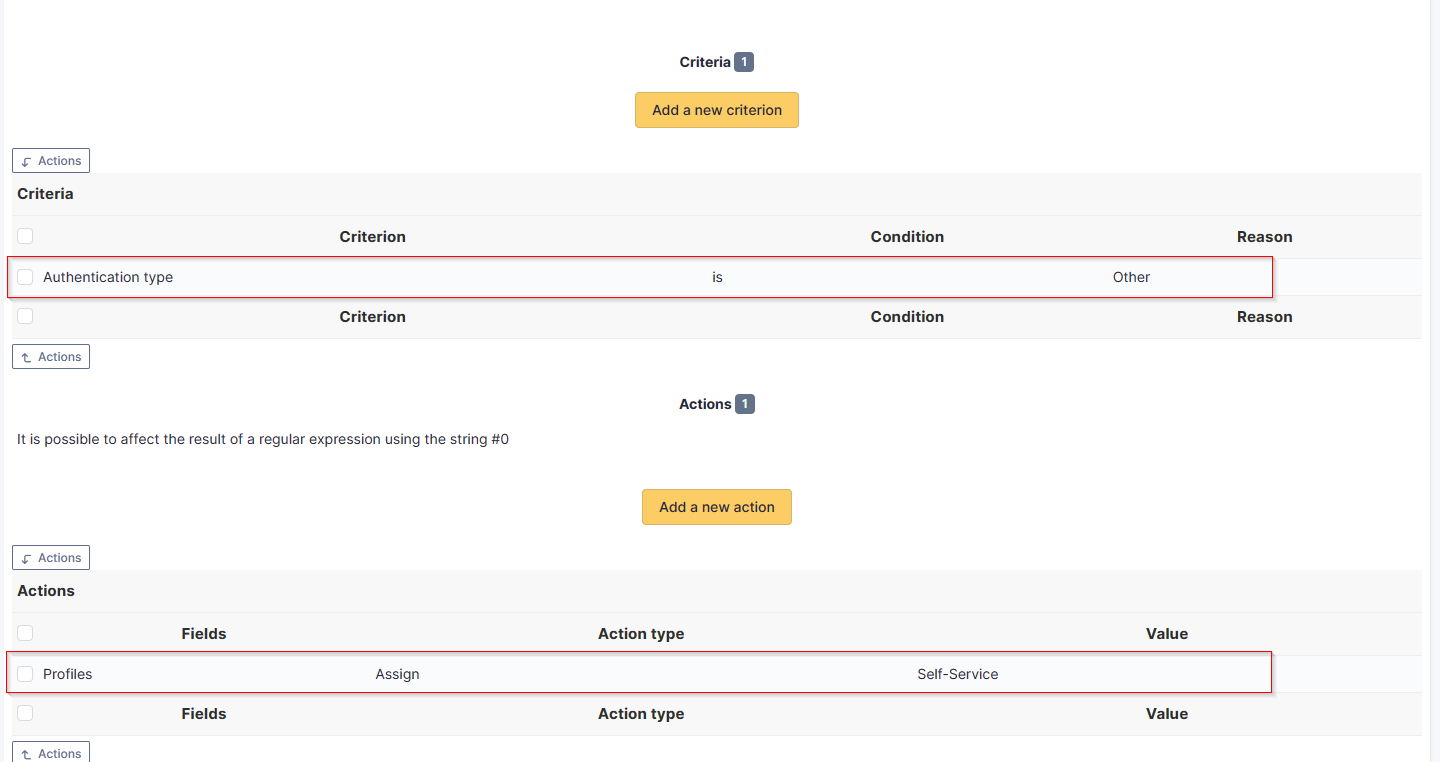Open Actions dropdown below the Actions table
1440x762 pixels.
[x=51, y=753]
